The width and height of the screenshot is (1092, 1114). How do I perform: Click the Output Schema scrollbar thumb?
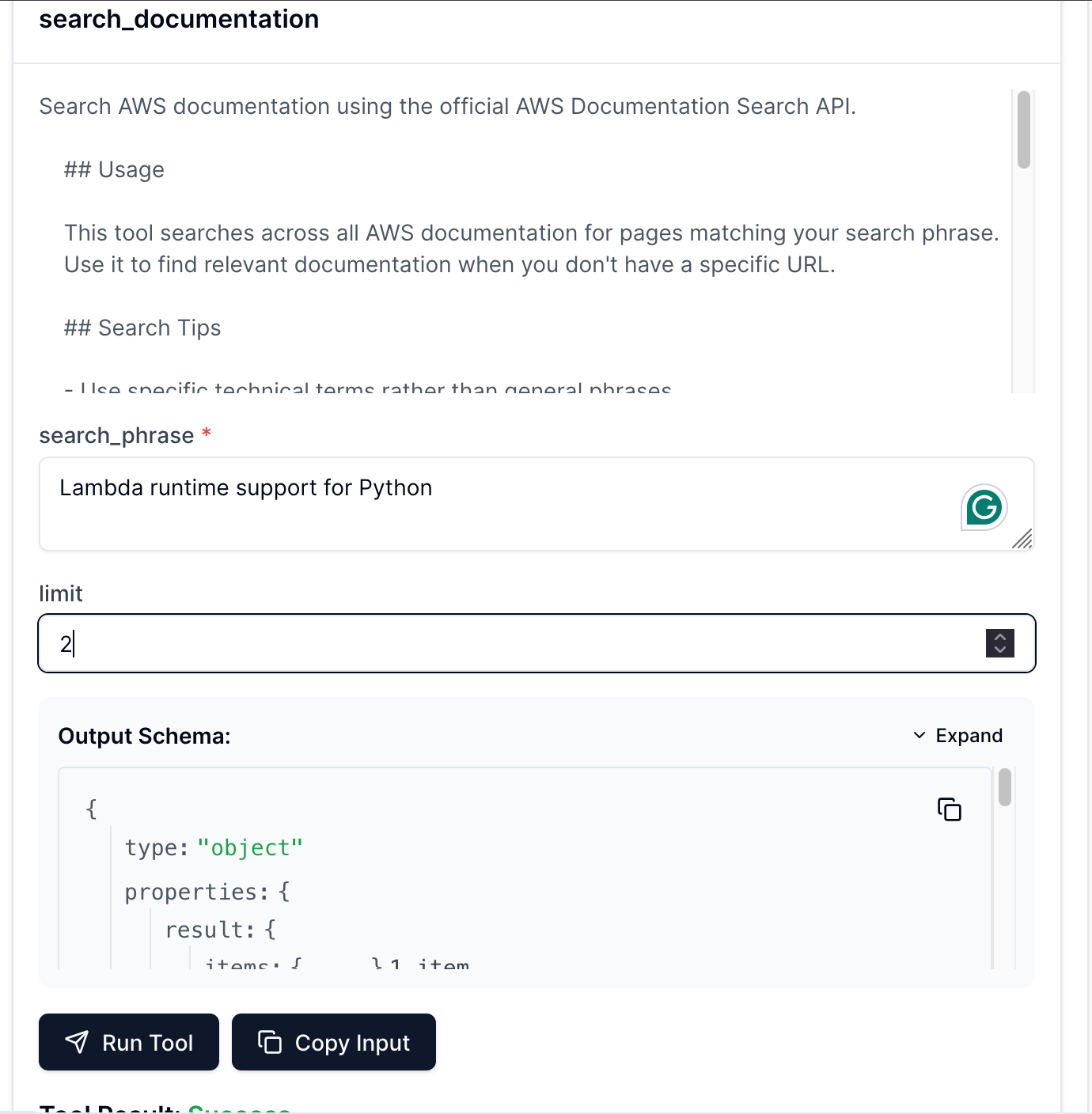point(1005,787)
